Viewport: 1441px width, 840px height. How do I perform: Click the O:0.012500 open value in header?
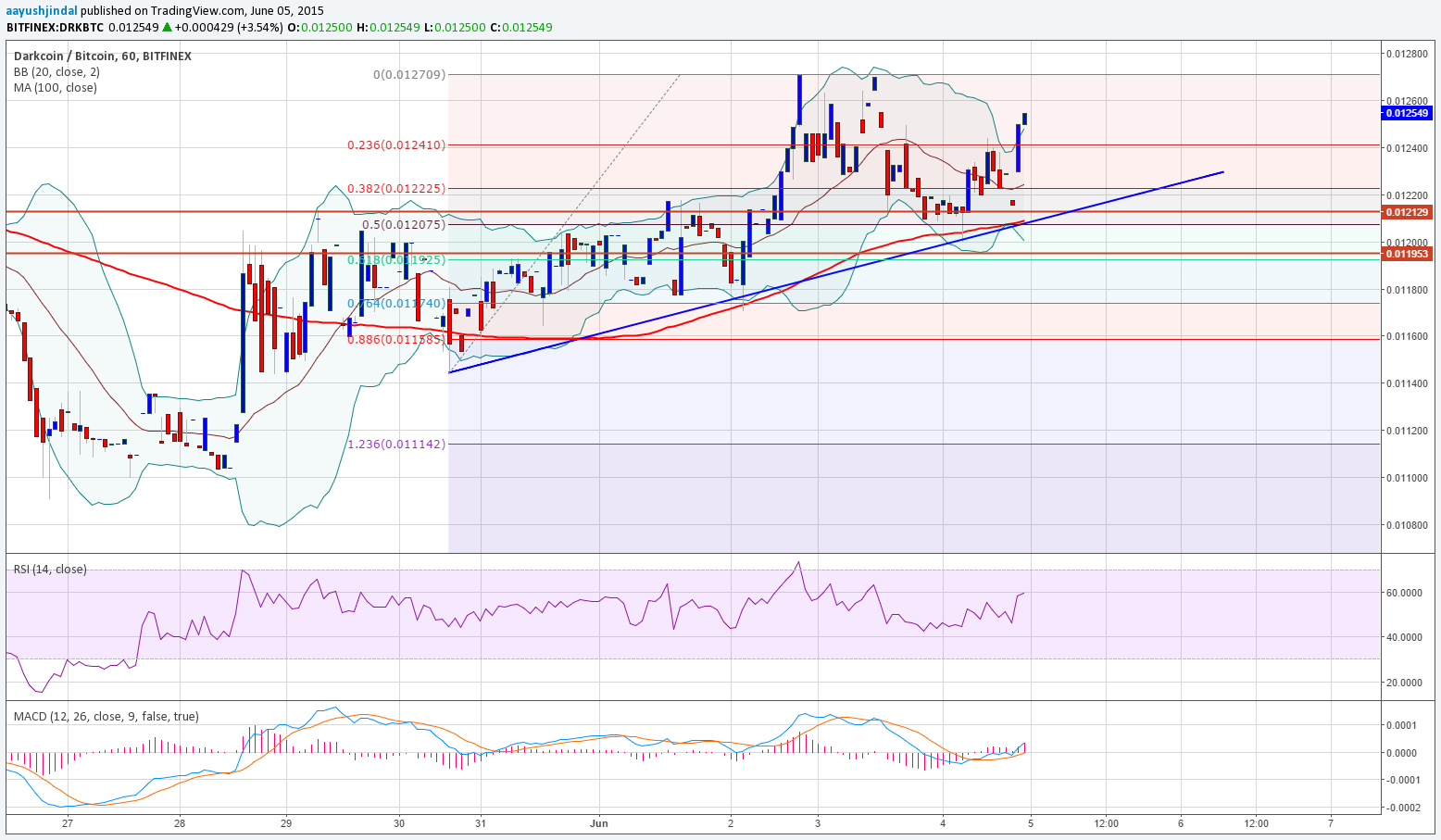[320, 27]
